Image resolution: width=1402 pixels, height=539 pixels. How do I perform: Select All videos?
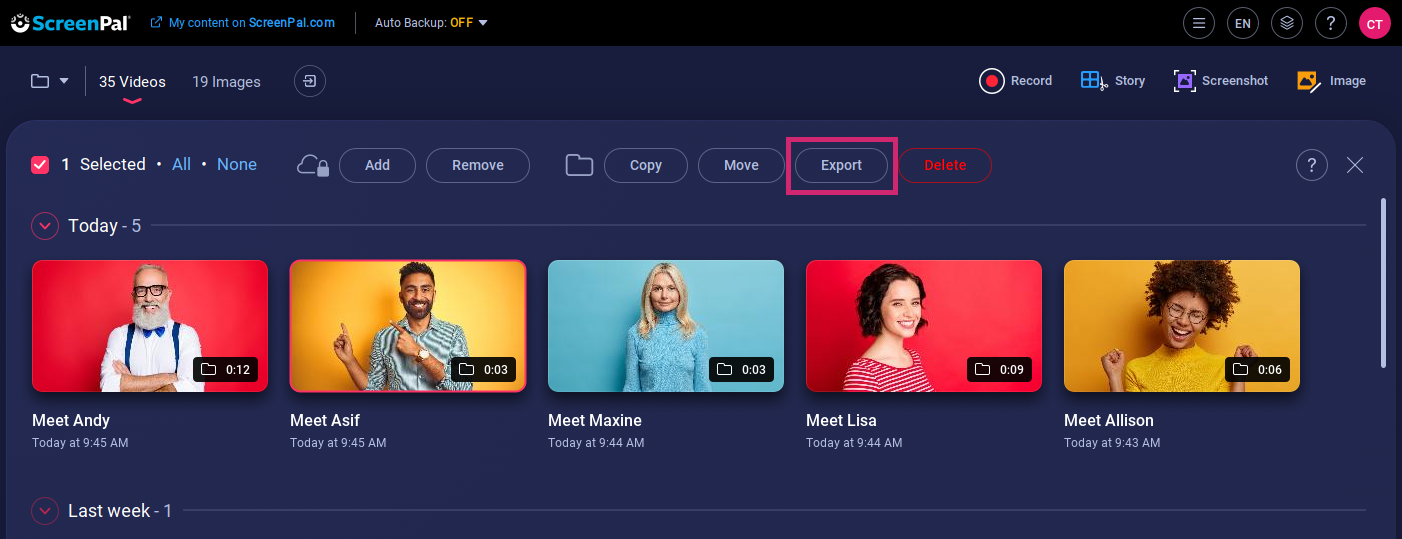181,164
